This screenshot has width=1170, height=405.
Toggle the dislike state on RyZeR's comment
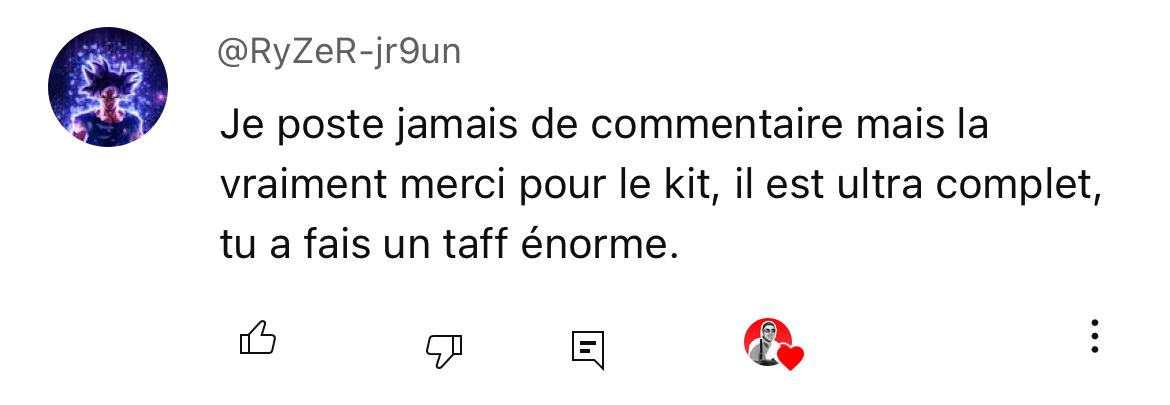444,350
